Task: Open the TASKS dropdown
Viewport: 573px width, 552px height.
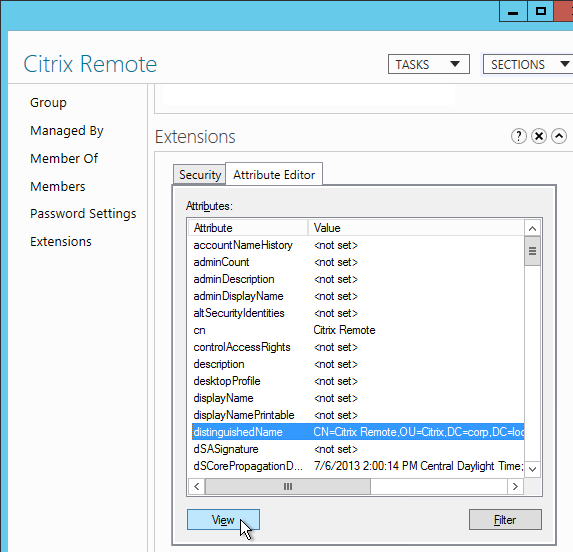Action: 429,64
